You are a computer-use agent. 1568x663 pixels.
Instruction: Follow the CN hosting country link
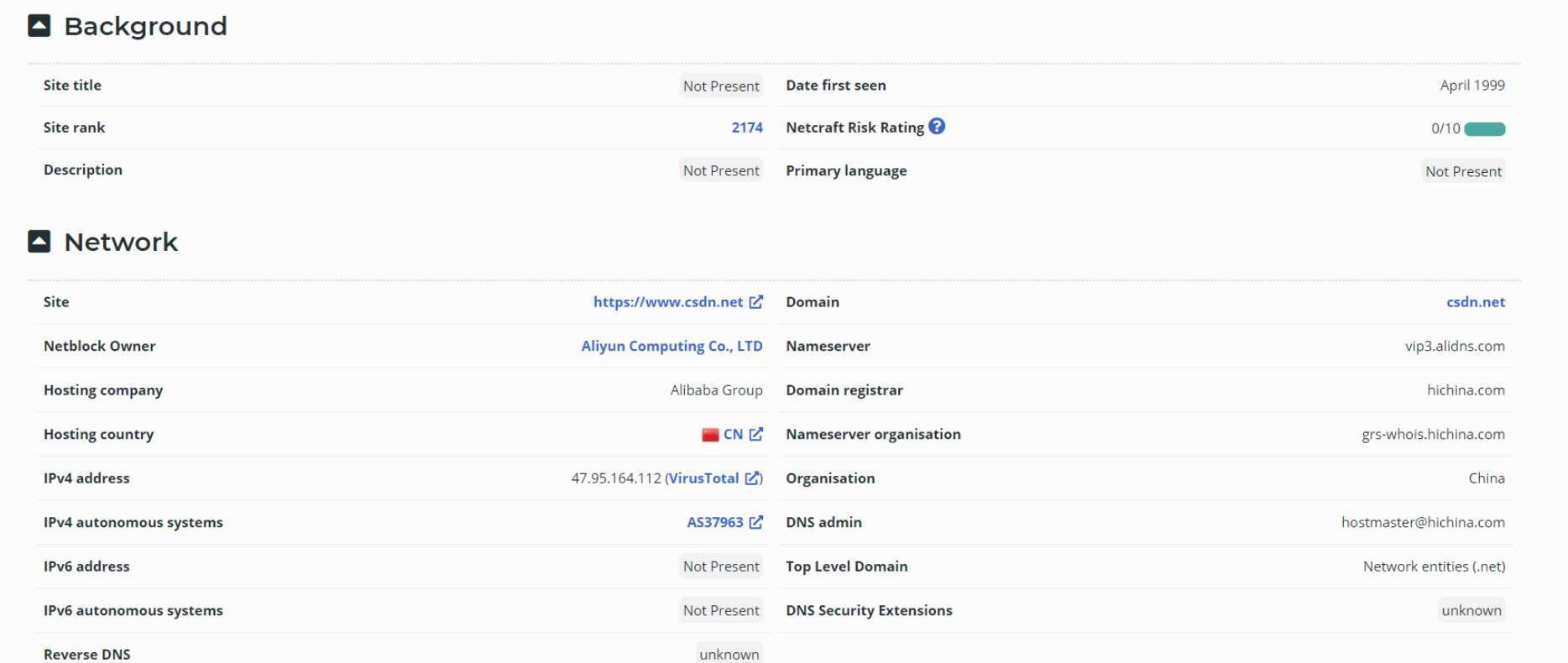click(x=733, y=434)
